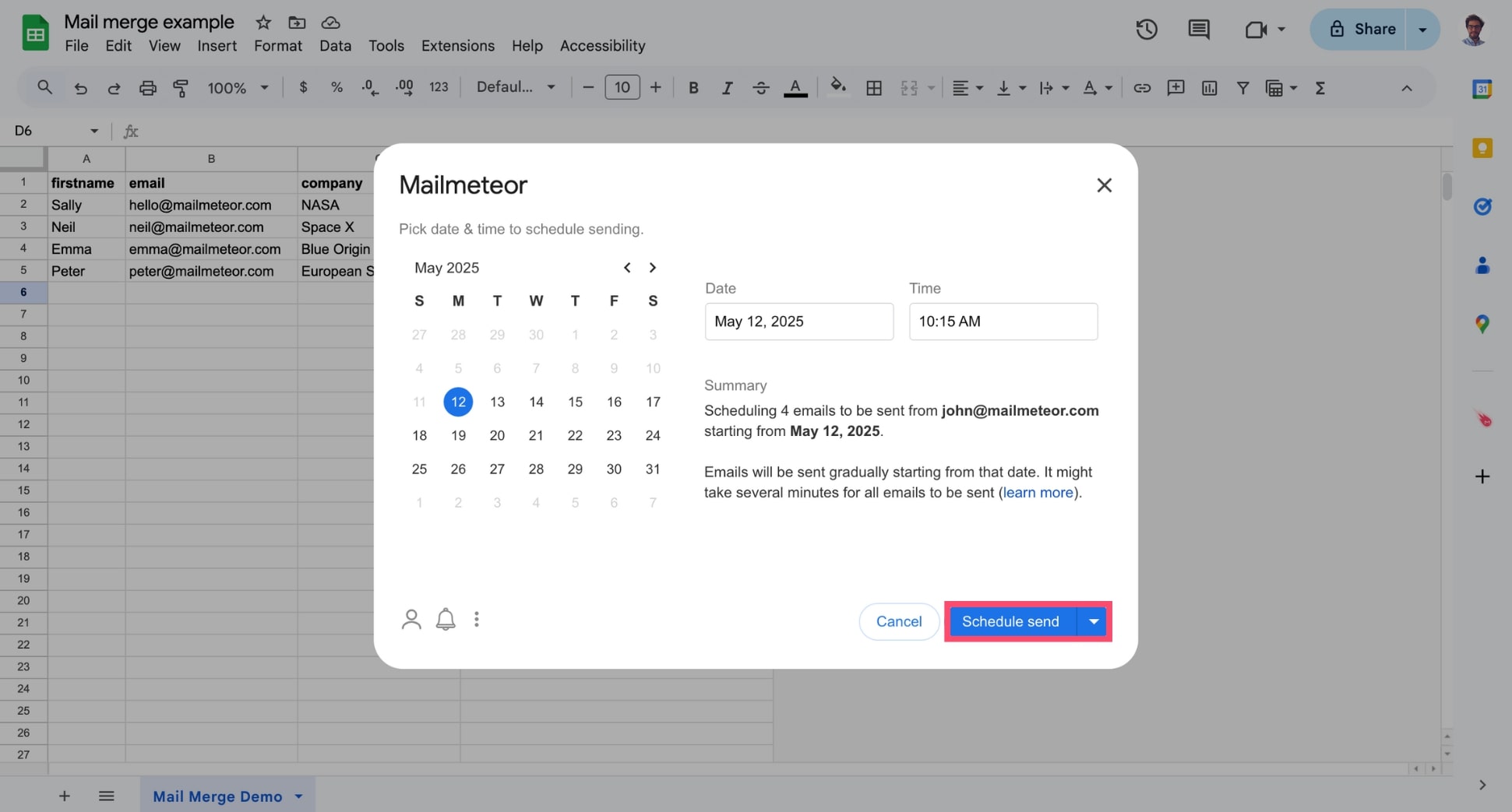The width and height of the screenshot is (1512, 812).
Task: Open Google Maps in side panel
Action: (x=1482, y=324)
